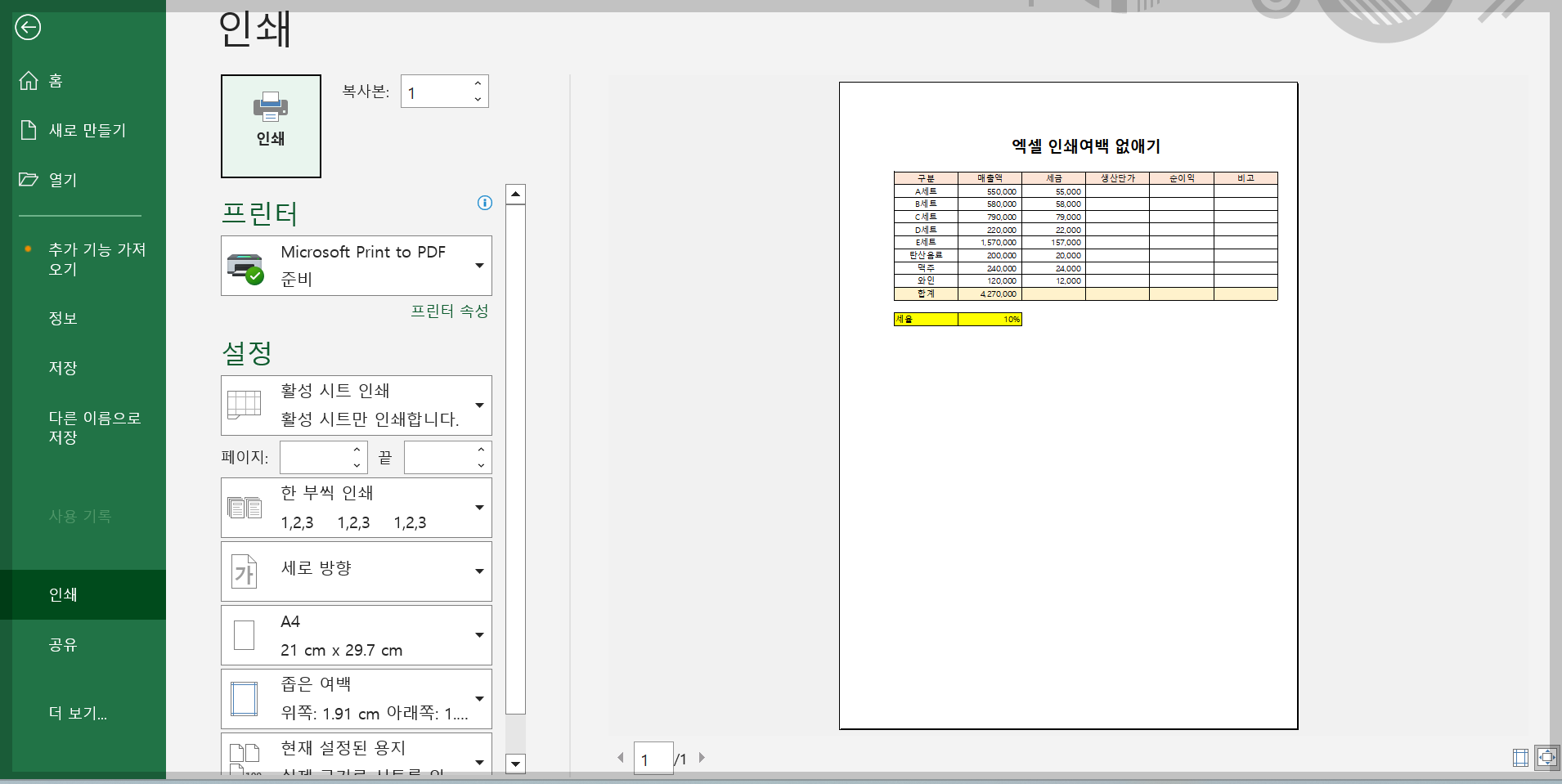This screenshot has width=1562, height=784.
Task: Click the 엑셀 인쇄여백 없애기 title in preview
Action: click(1085, 146)
